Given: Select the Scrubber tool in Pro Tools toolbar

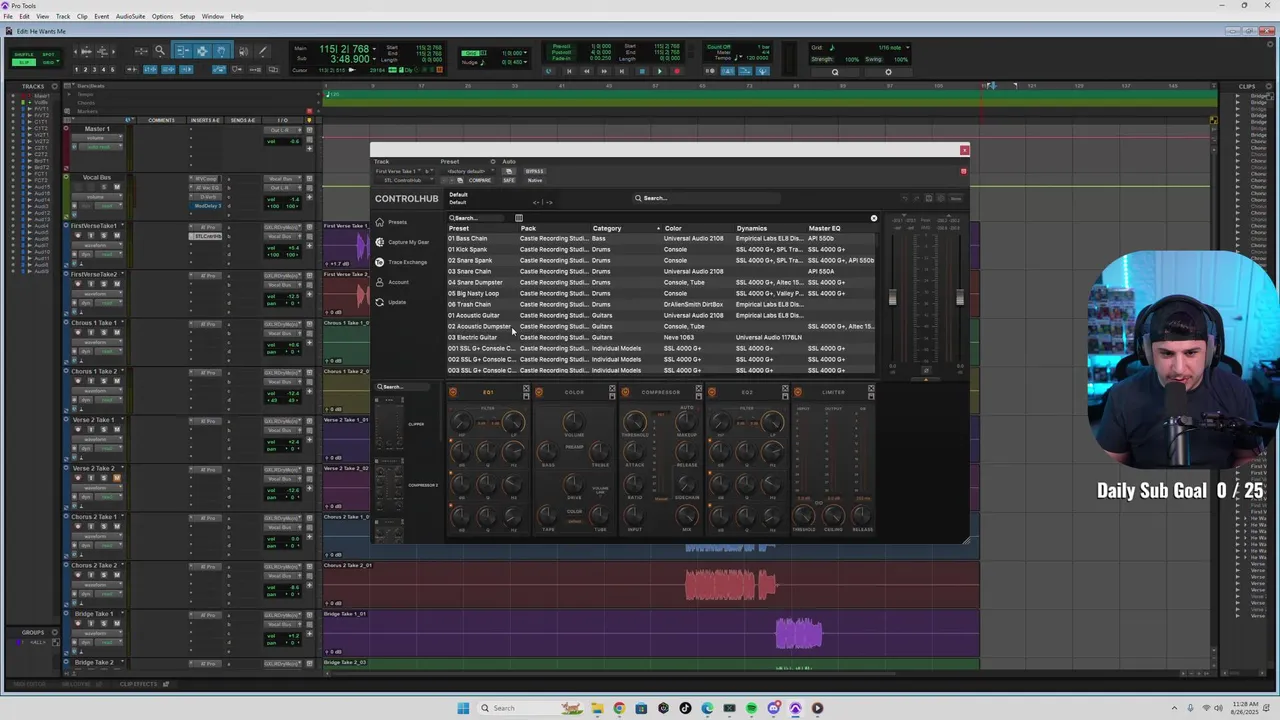Looking at the screenshot, I should coord(243,51).
